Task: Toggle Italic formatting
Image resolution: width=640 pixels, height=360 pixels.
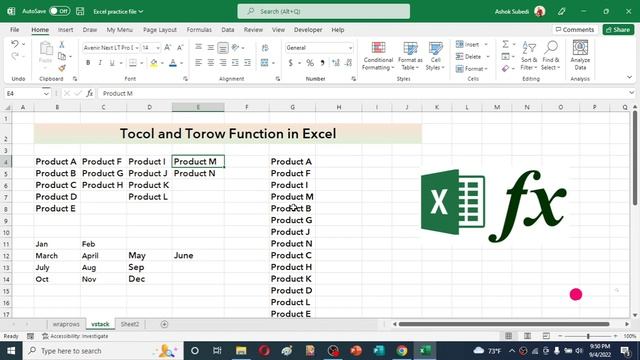Action: point(100,63)
